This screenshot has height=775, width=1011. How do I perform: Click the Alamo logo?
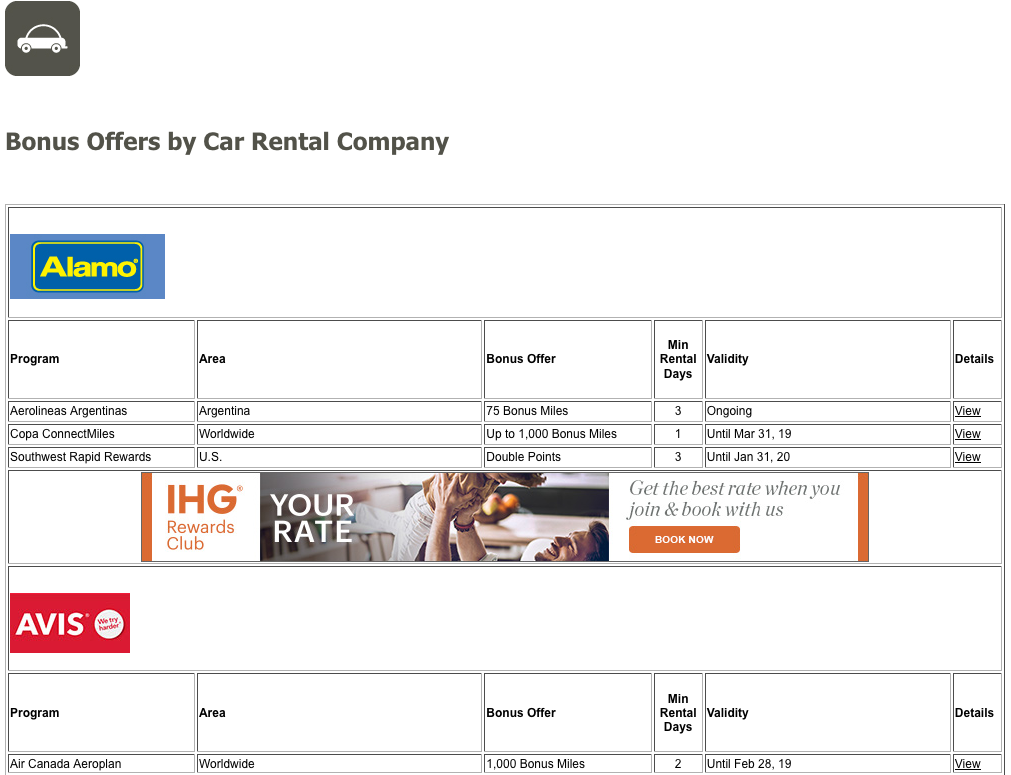88,266
